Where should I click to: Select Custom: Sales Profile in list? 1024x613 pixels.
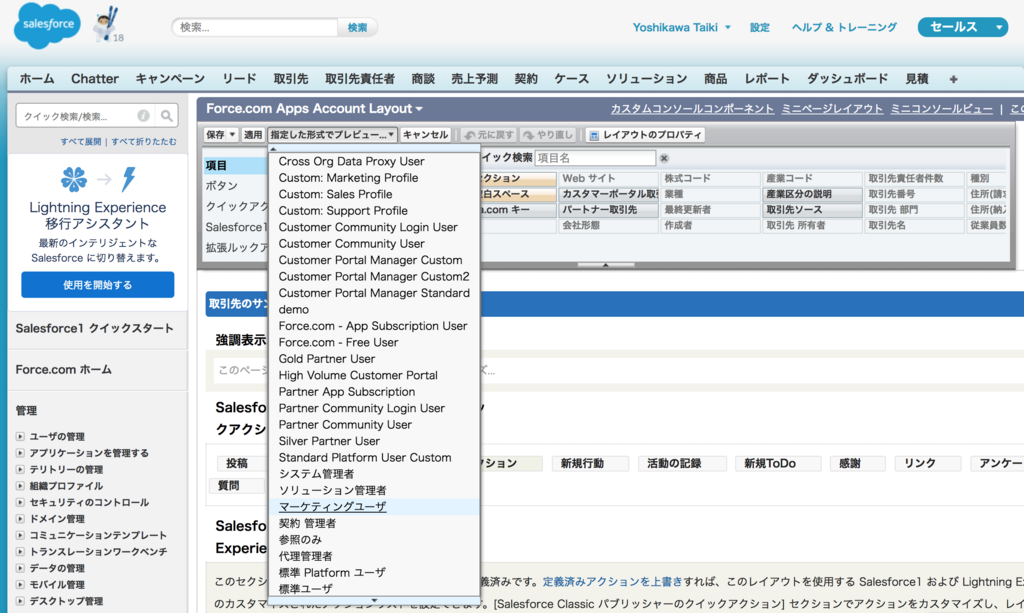(x=335, y=194)
